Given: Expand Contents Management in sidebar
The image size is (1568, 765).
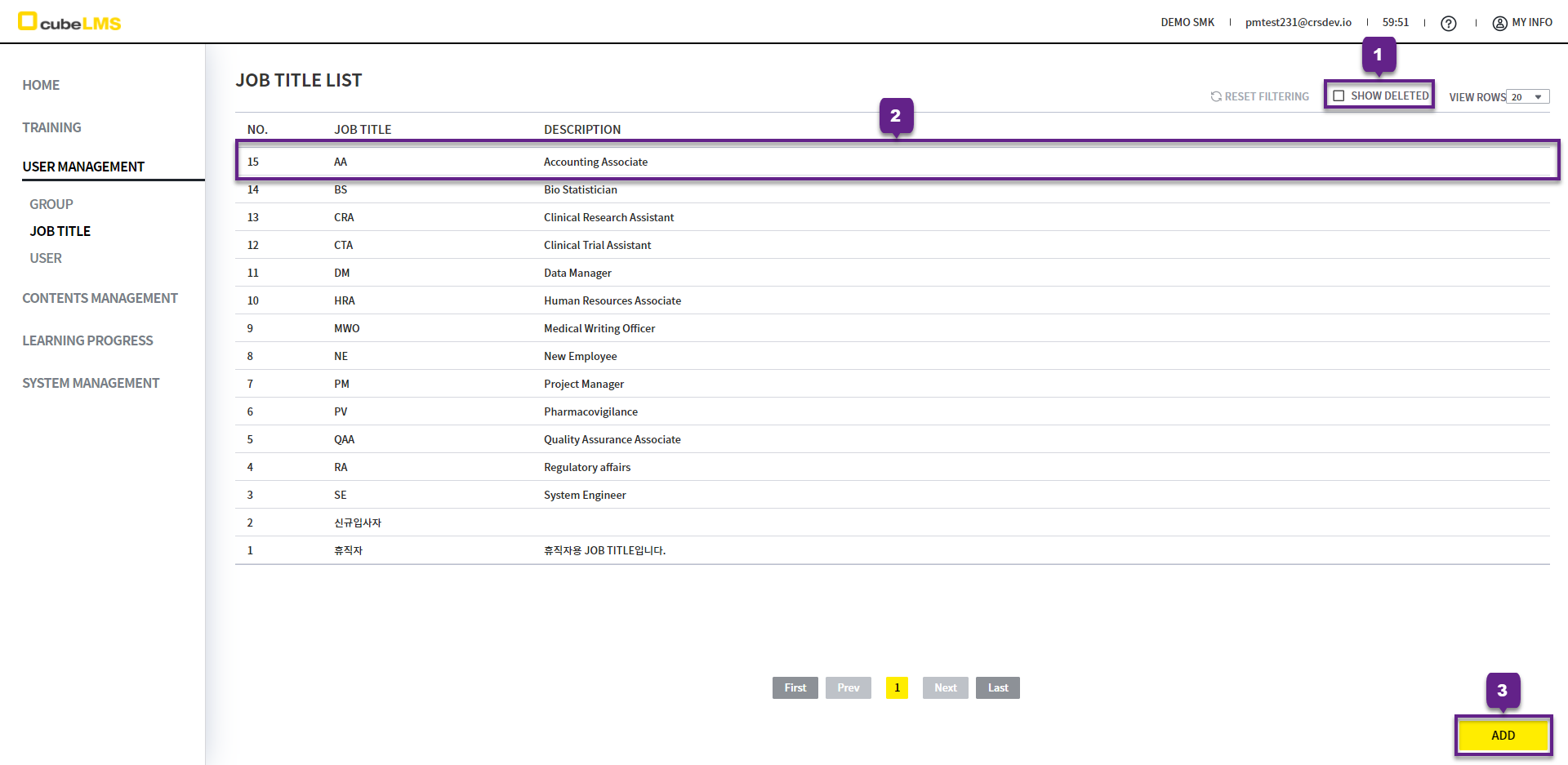Looking at the screenshot, I should point(100,298).
